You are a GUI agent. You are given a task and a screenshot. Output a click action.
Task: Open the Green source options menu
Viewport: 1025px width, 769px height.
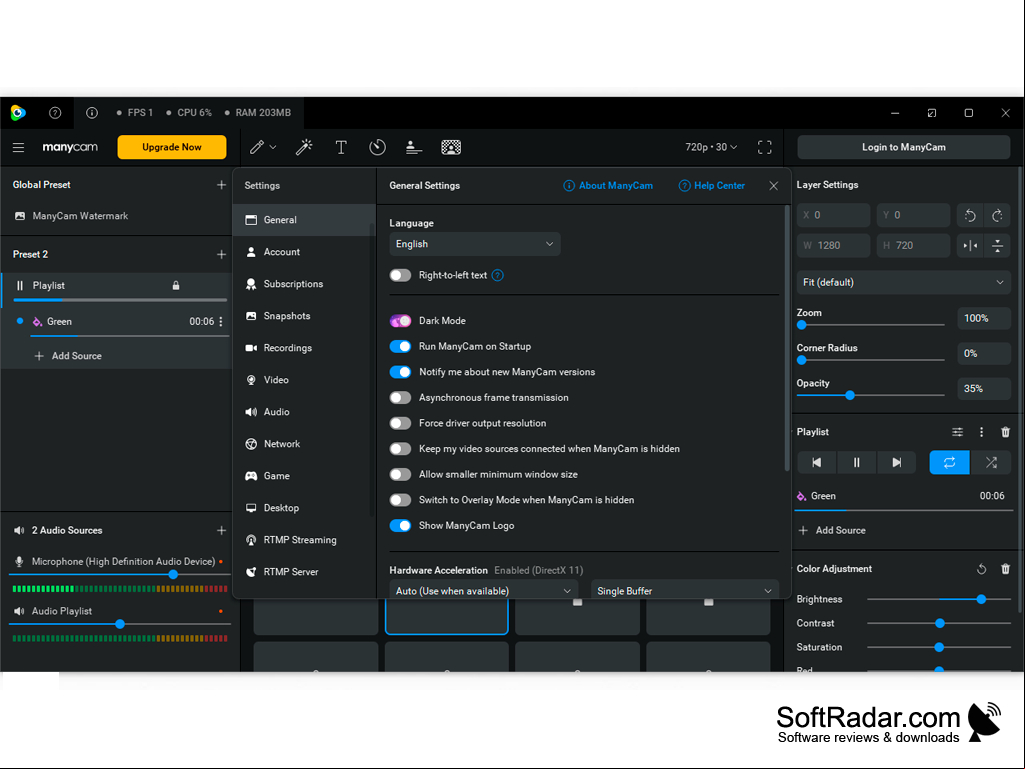(x=221, y=322)
